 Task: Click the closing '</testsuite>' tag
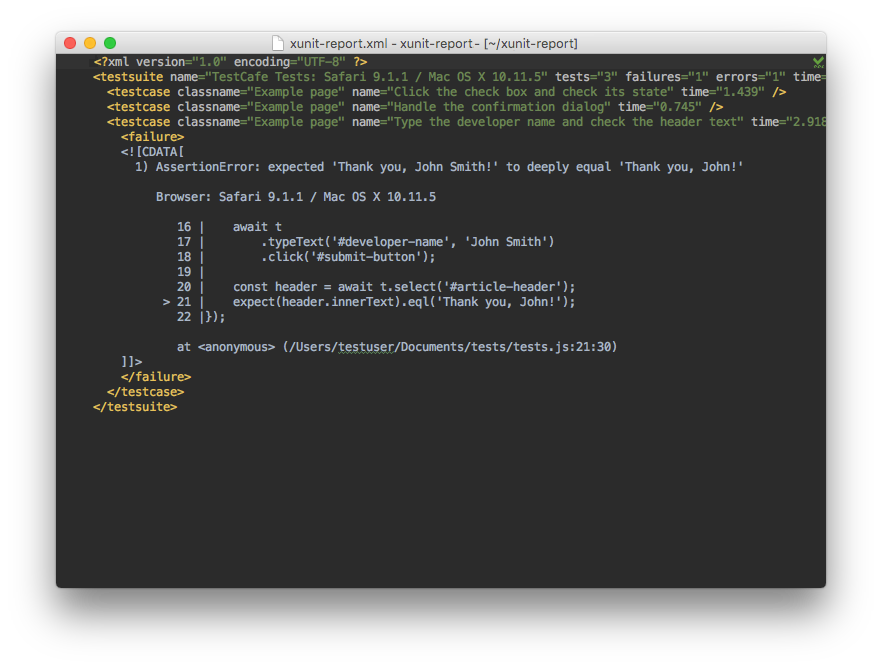tap(135, 407)
